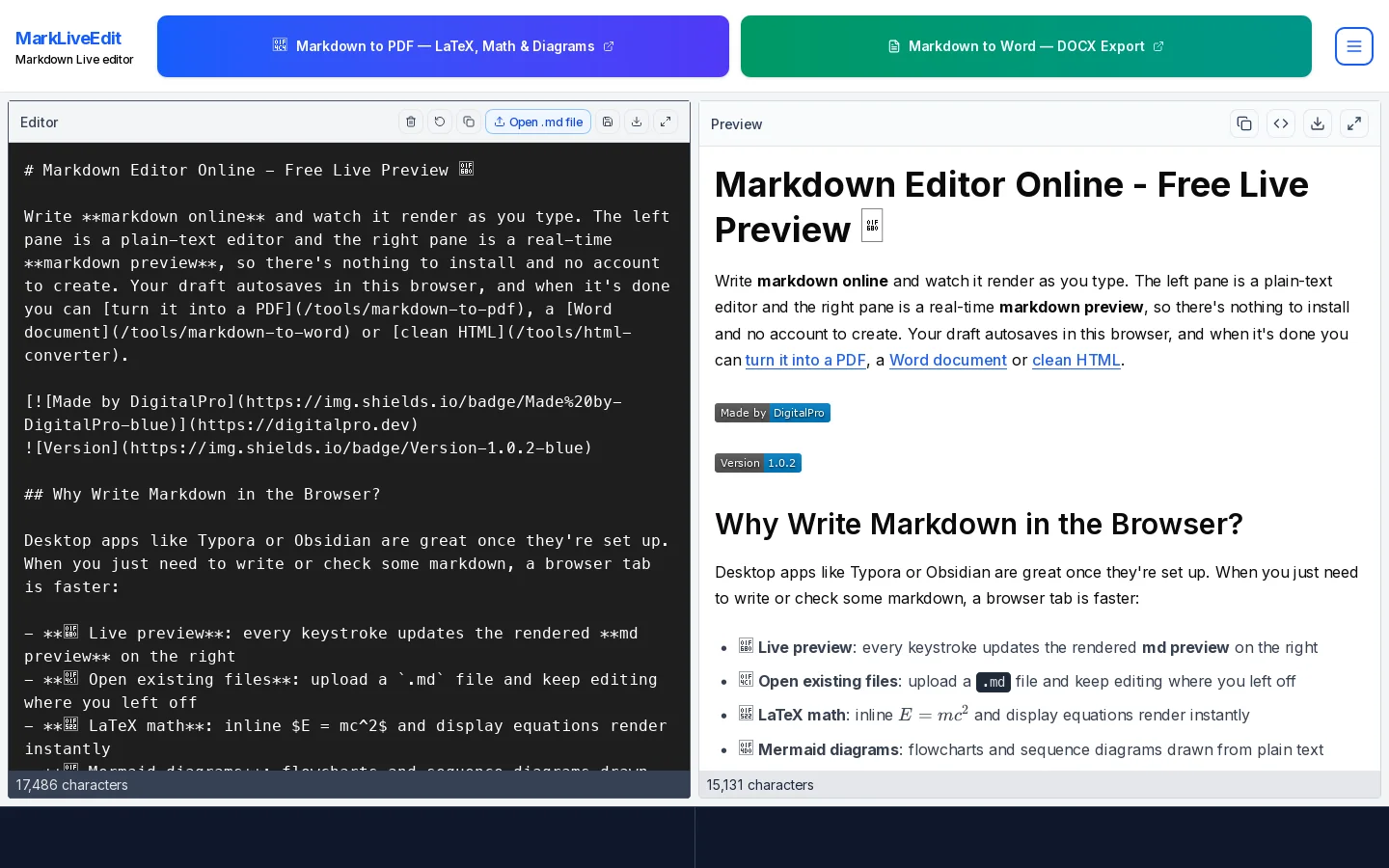The image size is (1389, 868).
Task: Click the '.md' inline code chip in the preview
Action: 994,682
